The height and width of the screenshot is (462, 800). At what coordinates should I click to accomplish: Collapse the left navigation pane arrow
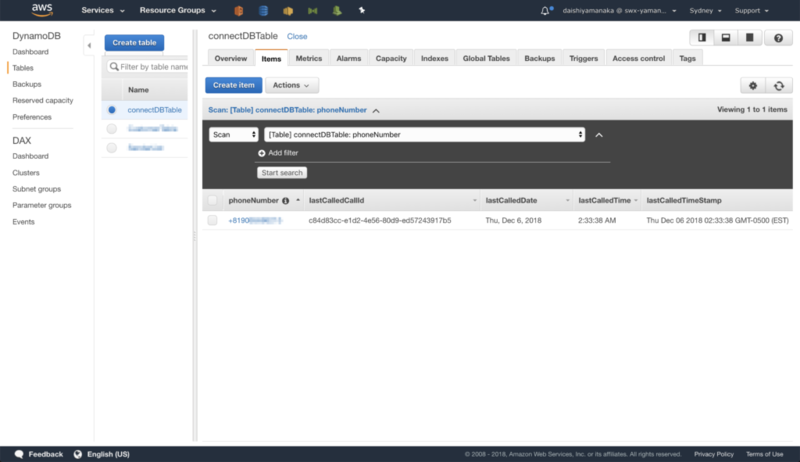(89, 45)
